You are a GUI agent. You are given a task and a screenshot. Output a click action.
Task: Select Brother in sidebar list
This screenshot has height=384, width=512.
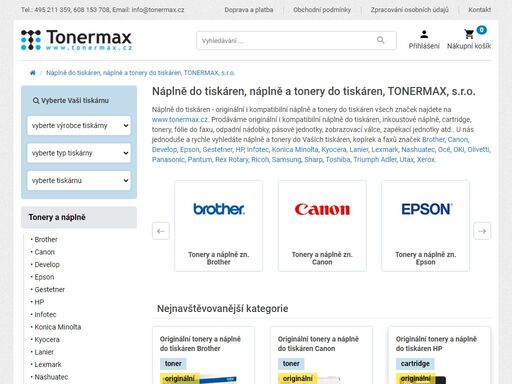tap(46, 239)
